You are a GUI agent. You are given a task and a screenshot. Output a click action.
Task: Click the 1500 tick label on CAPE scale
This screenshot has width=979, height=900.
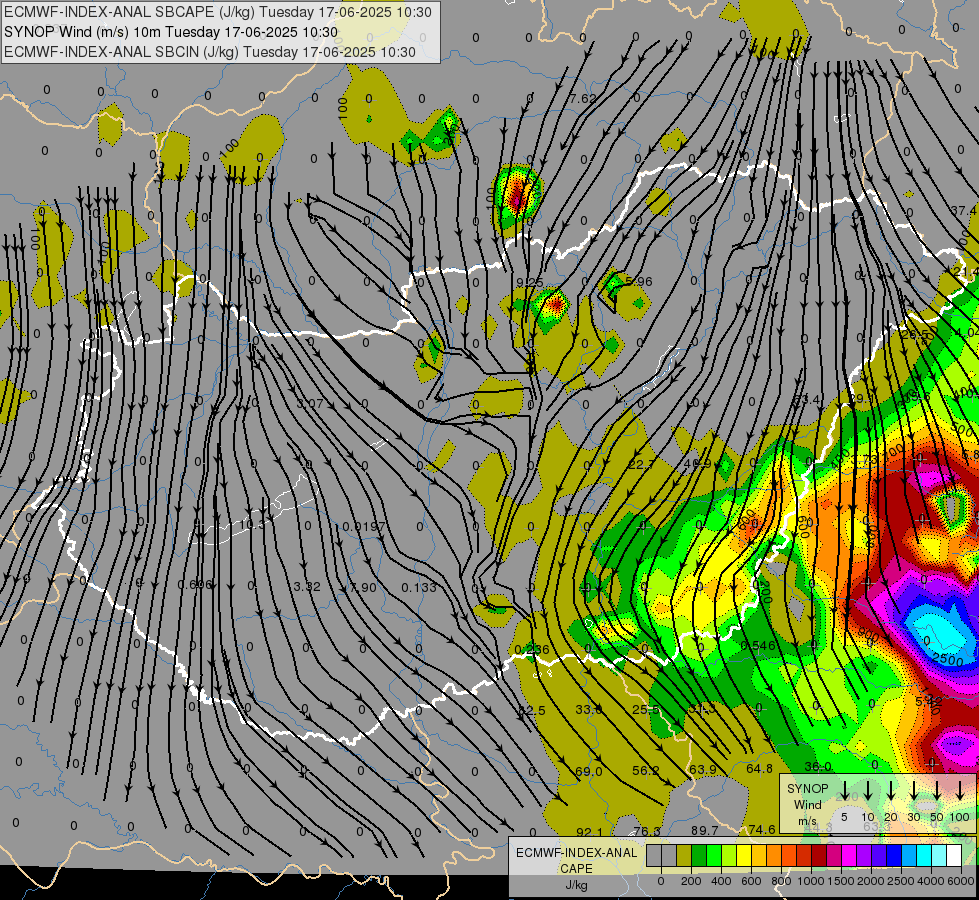point(841,881)
